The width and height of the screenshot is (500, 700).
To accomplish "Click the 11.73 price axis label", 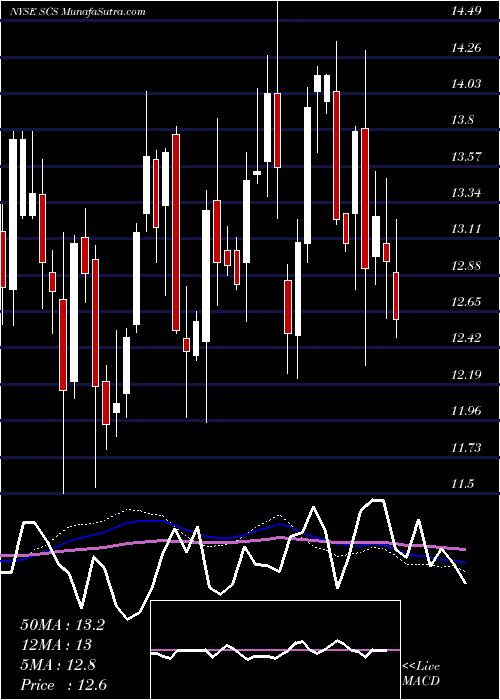I will pos(466,447).
